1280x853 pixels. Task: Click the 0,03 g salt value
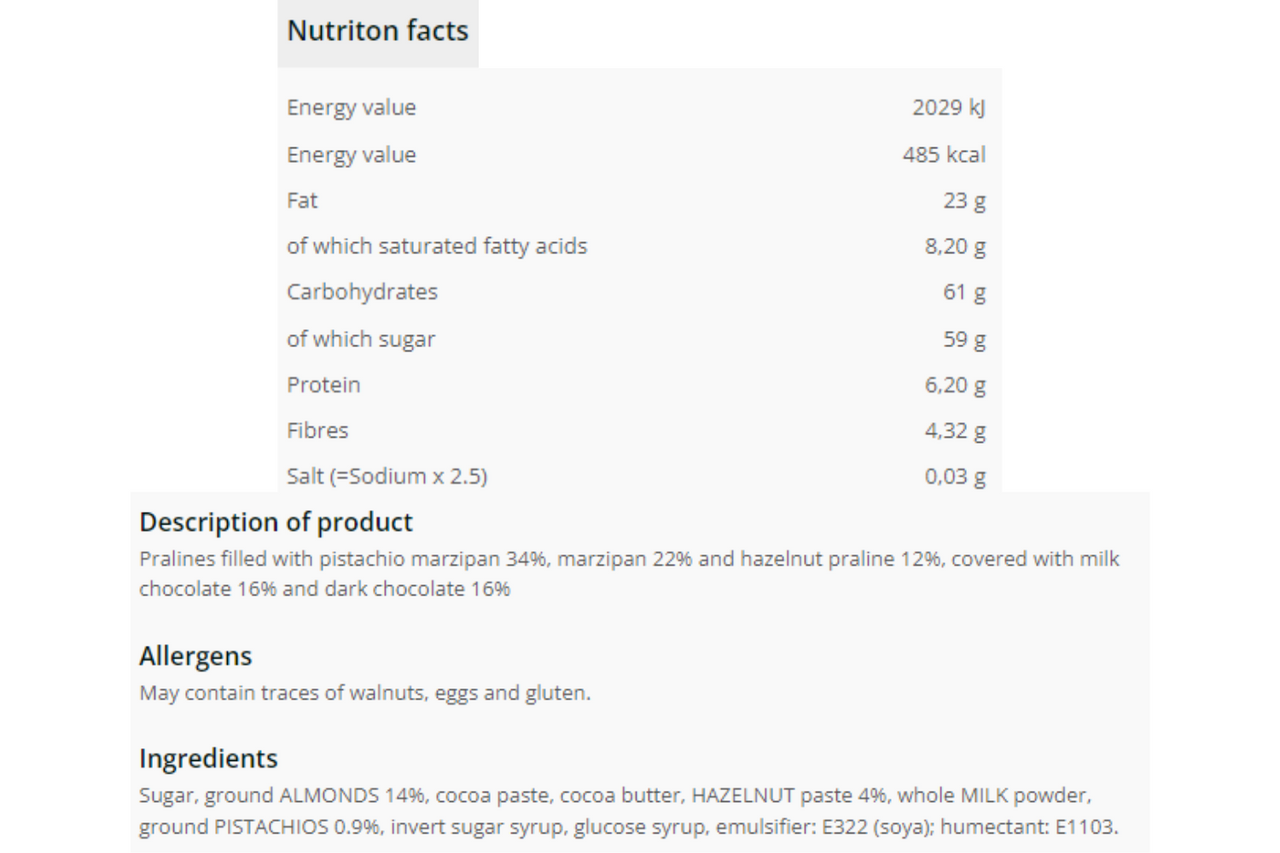click(x=955, y=477)
